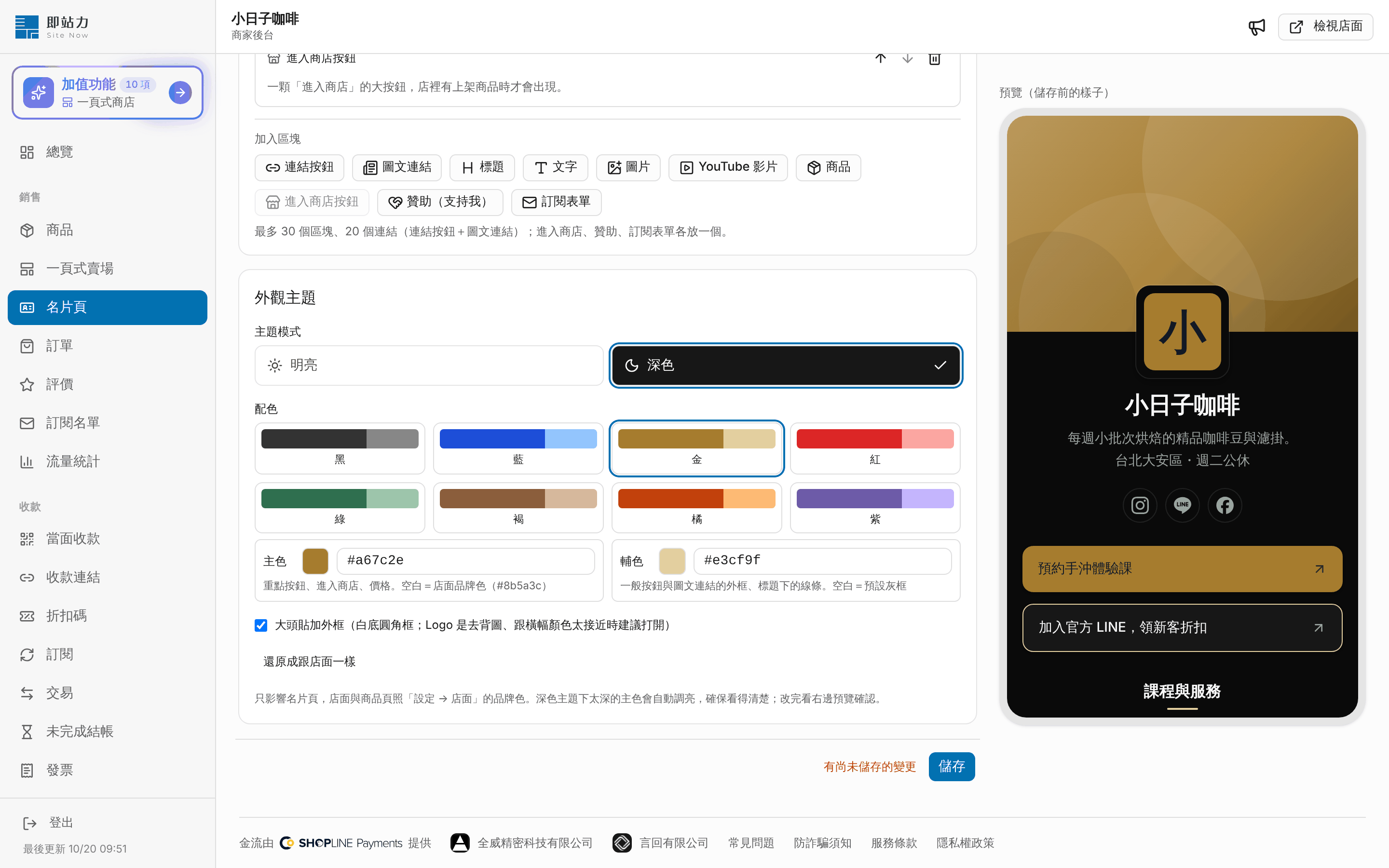The image size is (1389, 868).
Task: Choose the 橘 color scheme
Action: coord(696,508)
